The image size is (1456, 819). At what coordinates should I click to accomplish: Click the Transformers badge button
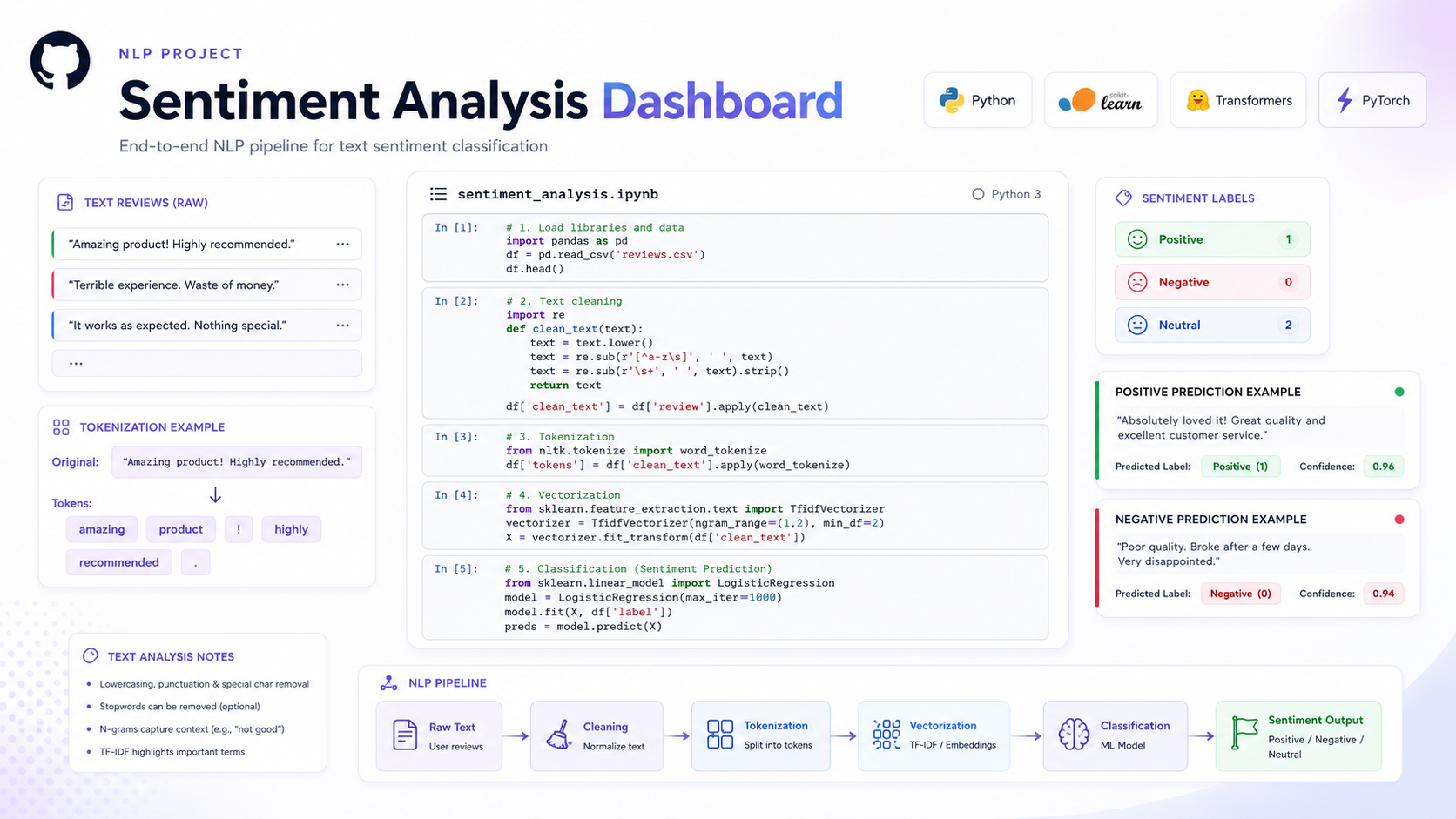pos(1238,100)
